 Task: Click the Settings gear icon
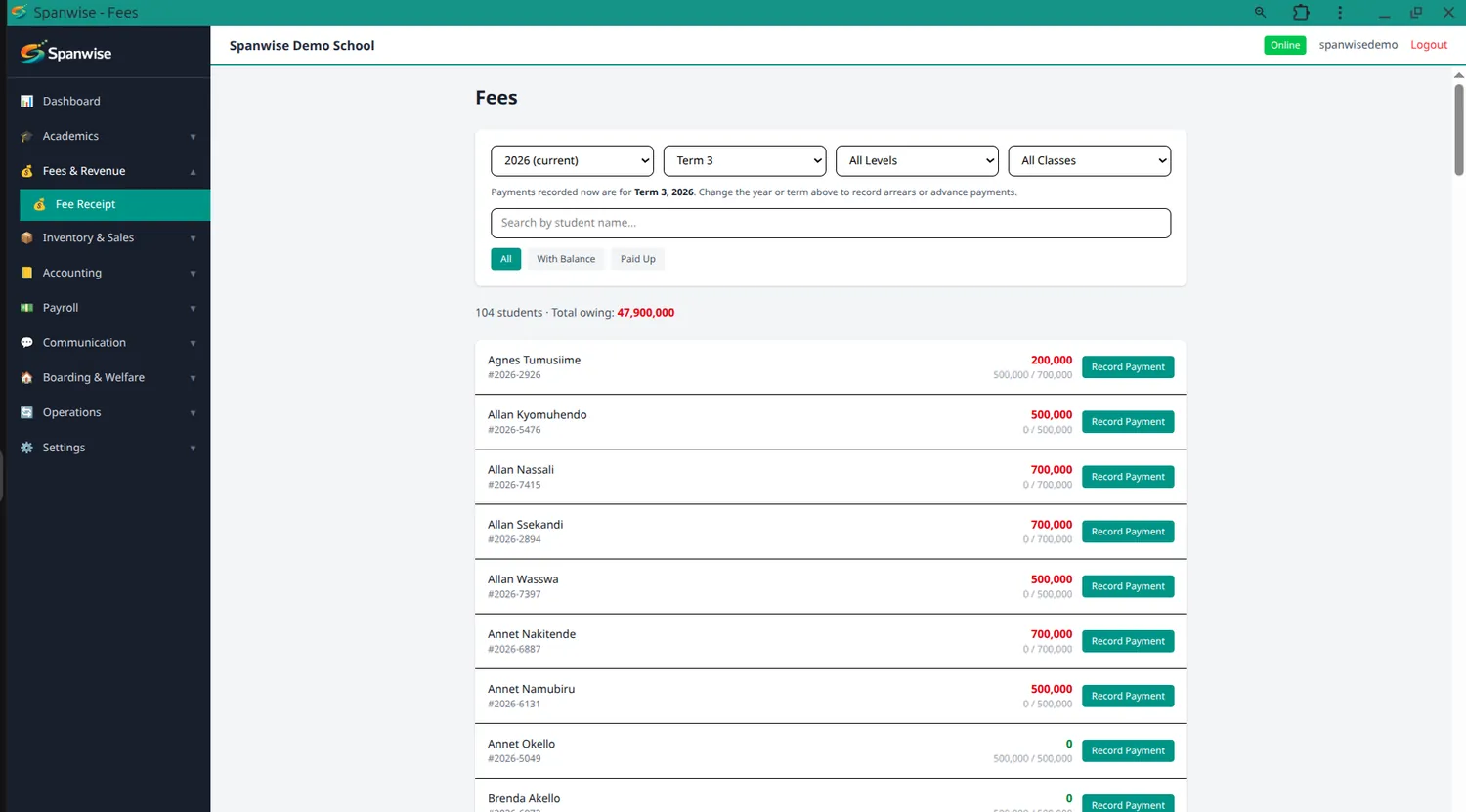tap(26, 448)
